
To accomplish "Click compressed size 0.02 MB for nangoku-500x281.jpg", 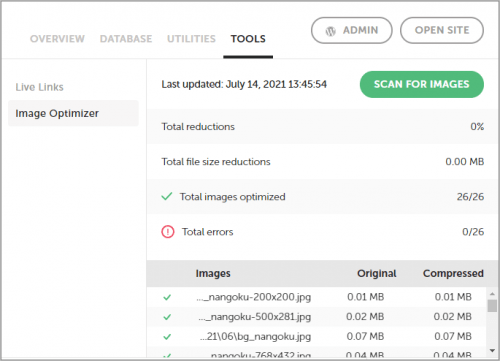I will pos(453,316).
